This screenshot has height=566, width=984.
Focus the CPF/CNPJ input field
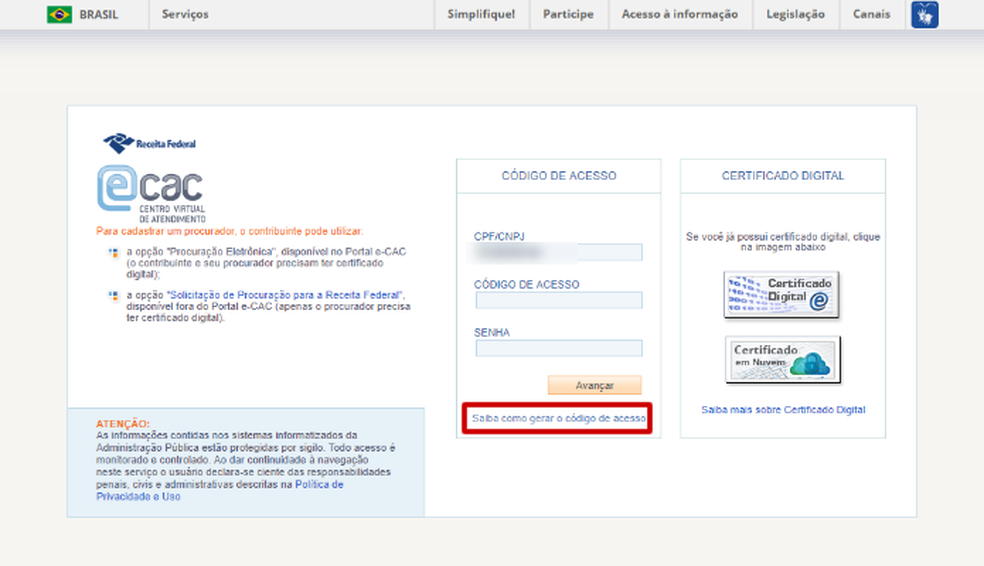pos(558,253)
